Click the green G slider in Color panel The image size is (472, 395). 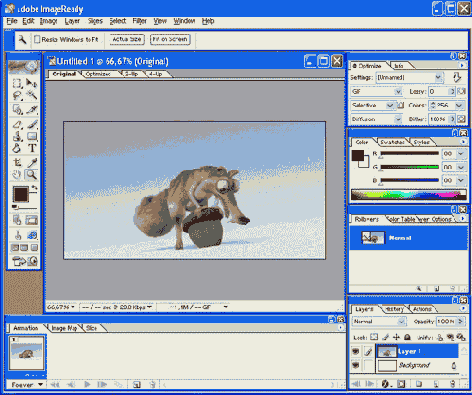coord(410,167)
